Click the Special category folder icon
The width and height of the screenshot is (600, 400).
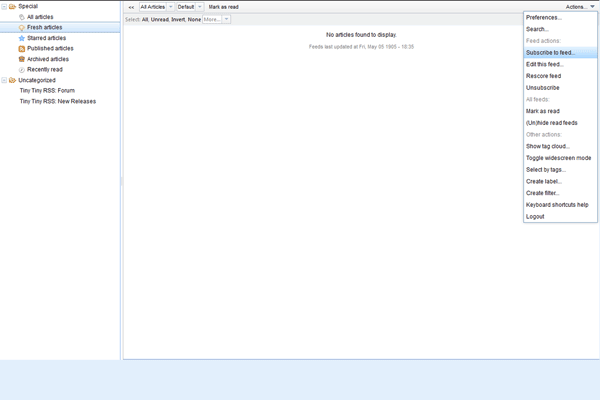13,6
